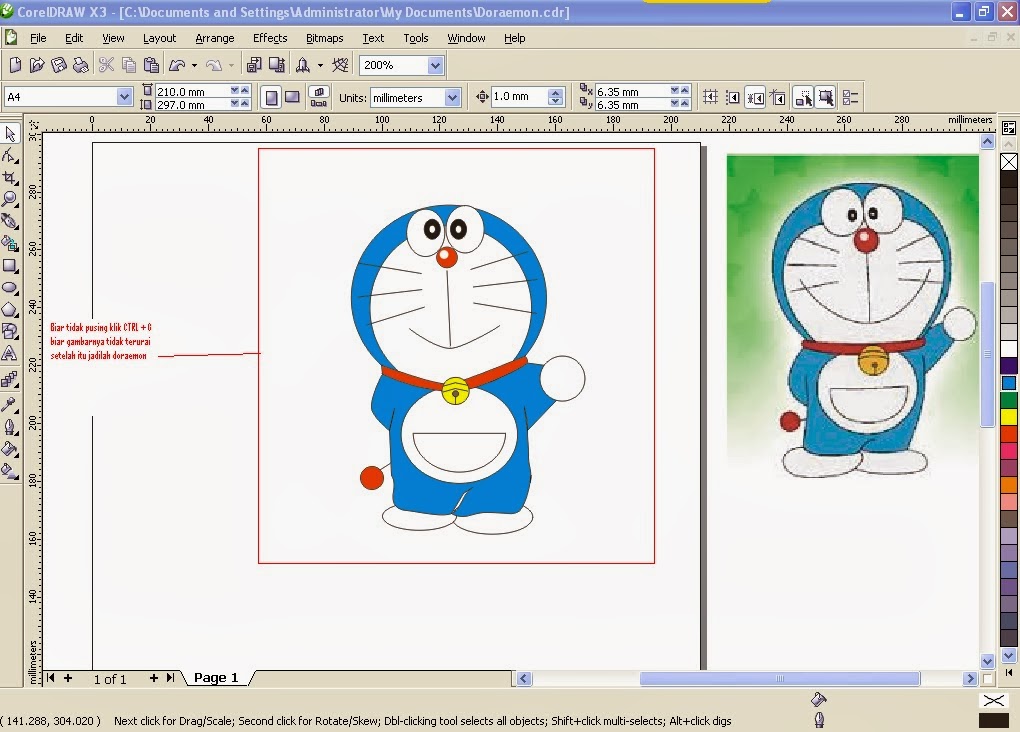Increase page width 210.0 mm value

pos(245,90)
